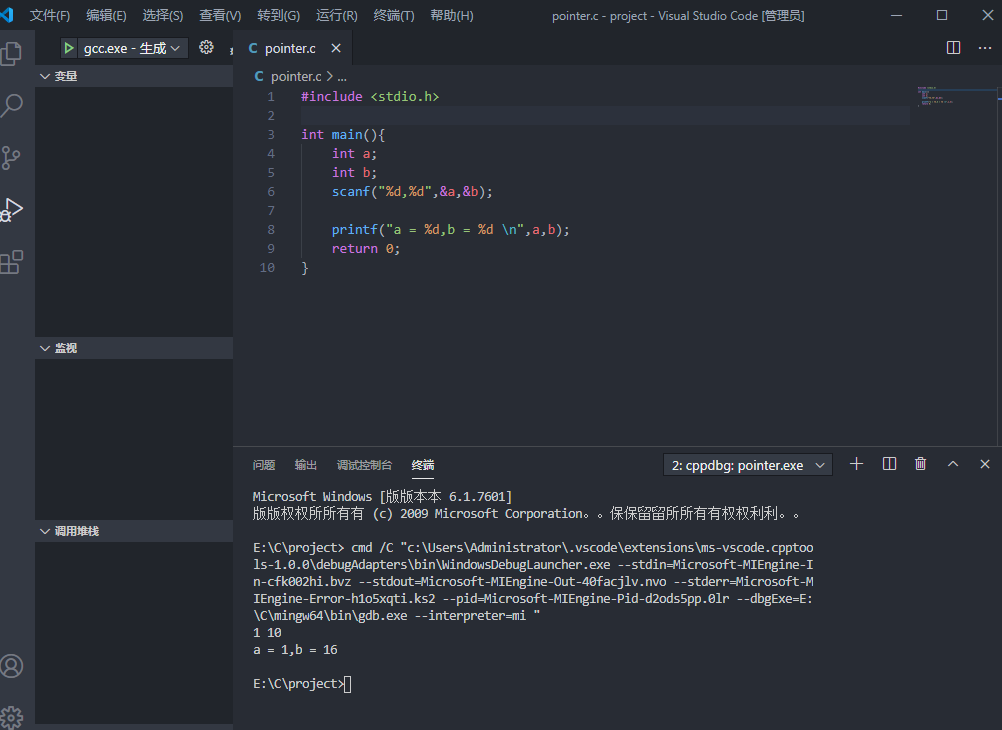Kill the terminal with trash icon
Screen dimensions: 1002x730
920,464
